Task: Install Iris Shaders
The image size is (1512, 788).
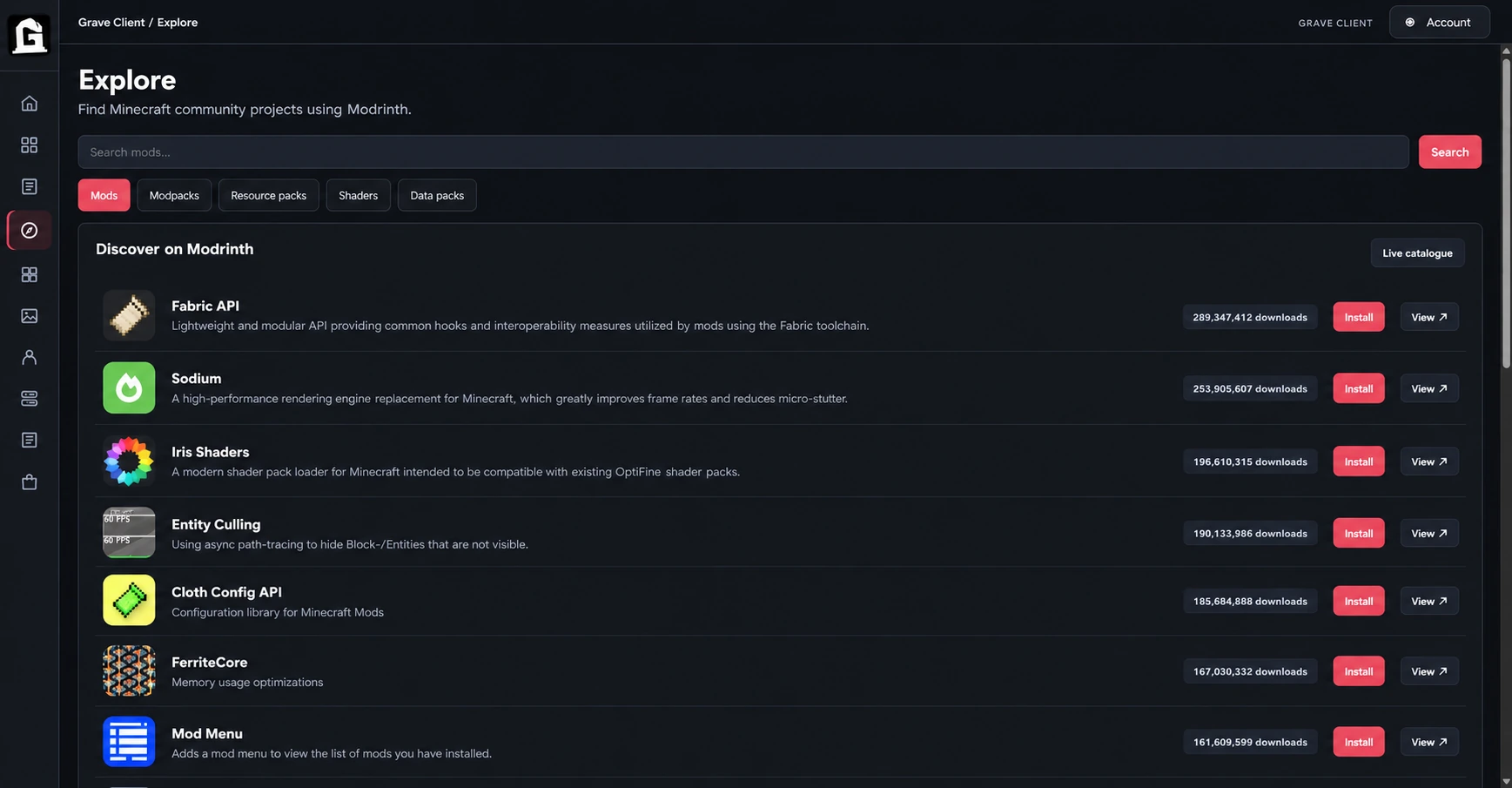Action: (x=1359, y=461)
